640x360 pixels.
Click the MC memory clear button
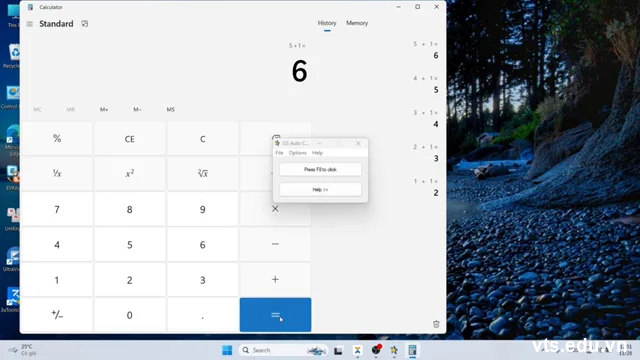tap(38, 109)
